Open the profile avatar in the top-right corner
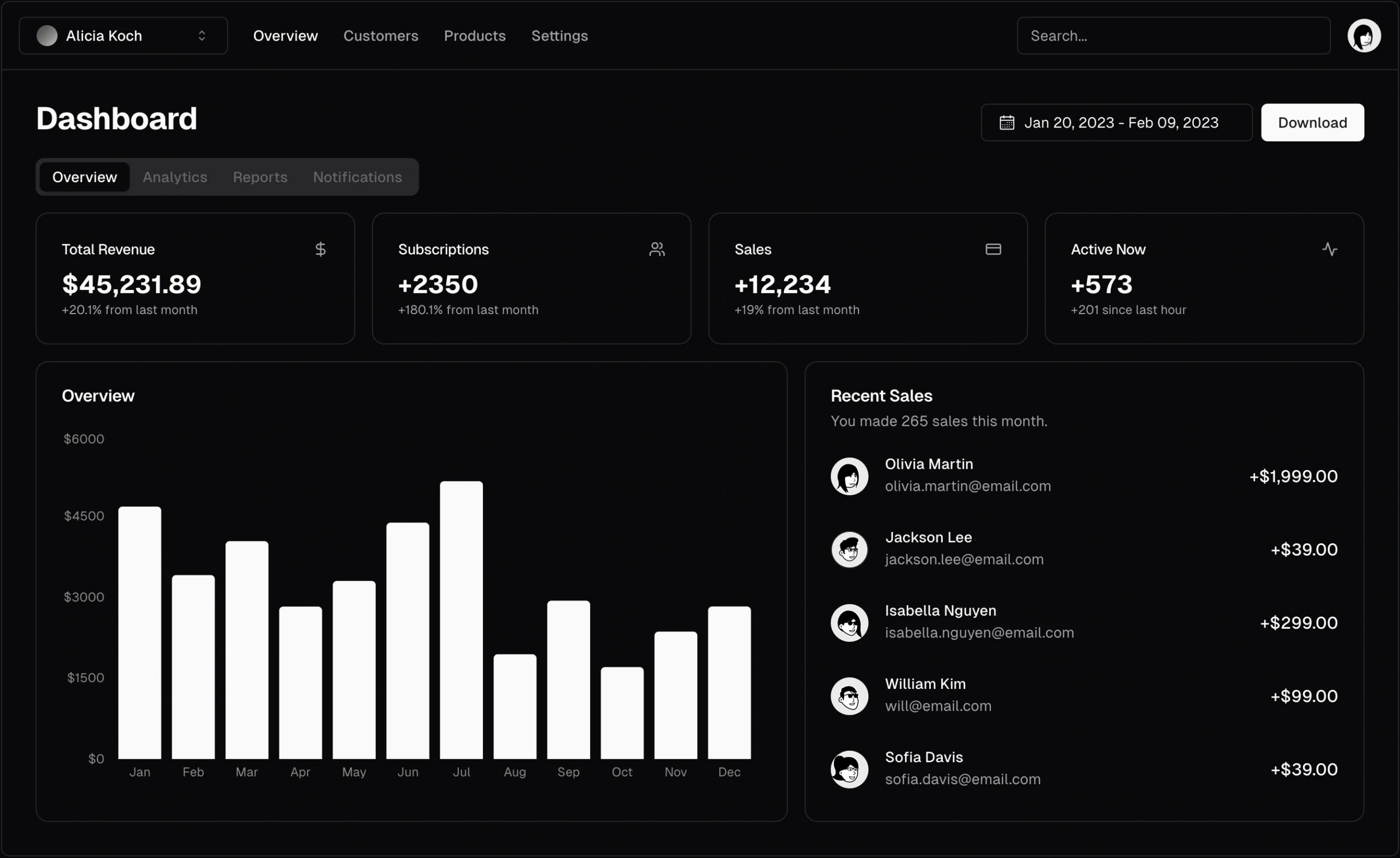Image resolution: width=1400 pixels, height=858 pixels. 1366,35
